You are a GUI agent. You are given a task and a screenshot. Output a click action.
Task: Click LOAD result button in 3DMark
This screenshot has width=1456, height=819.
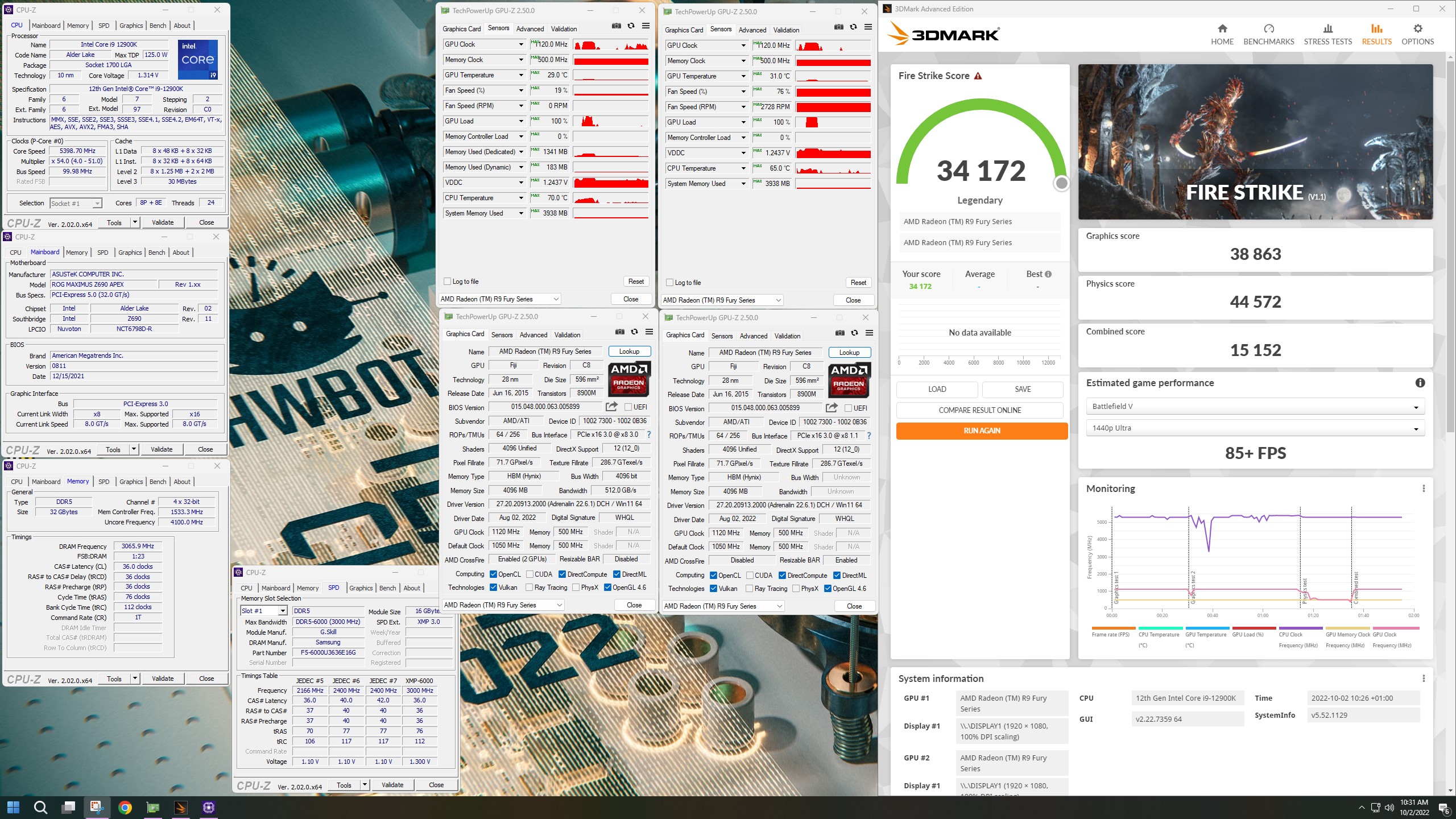pyautogui.click(x=937, y=390)
